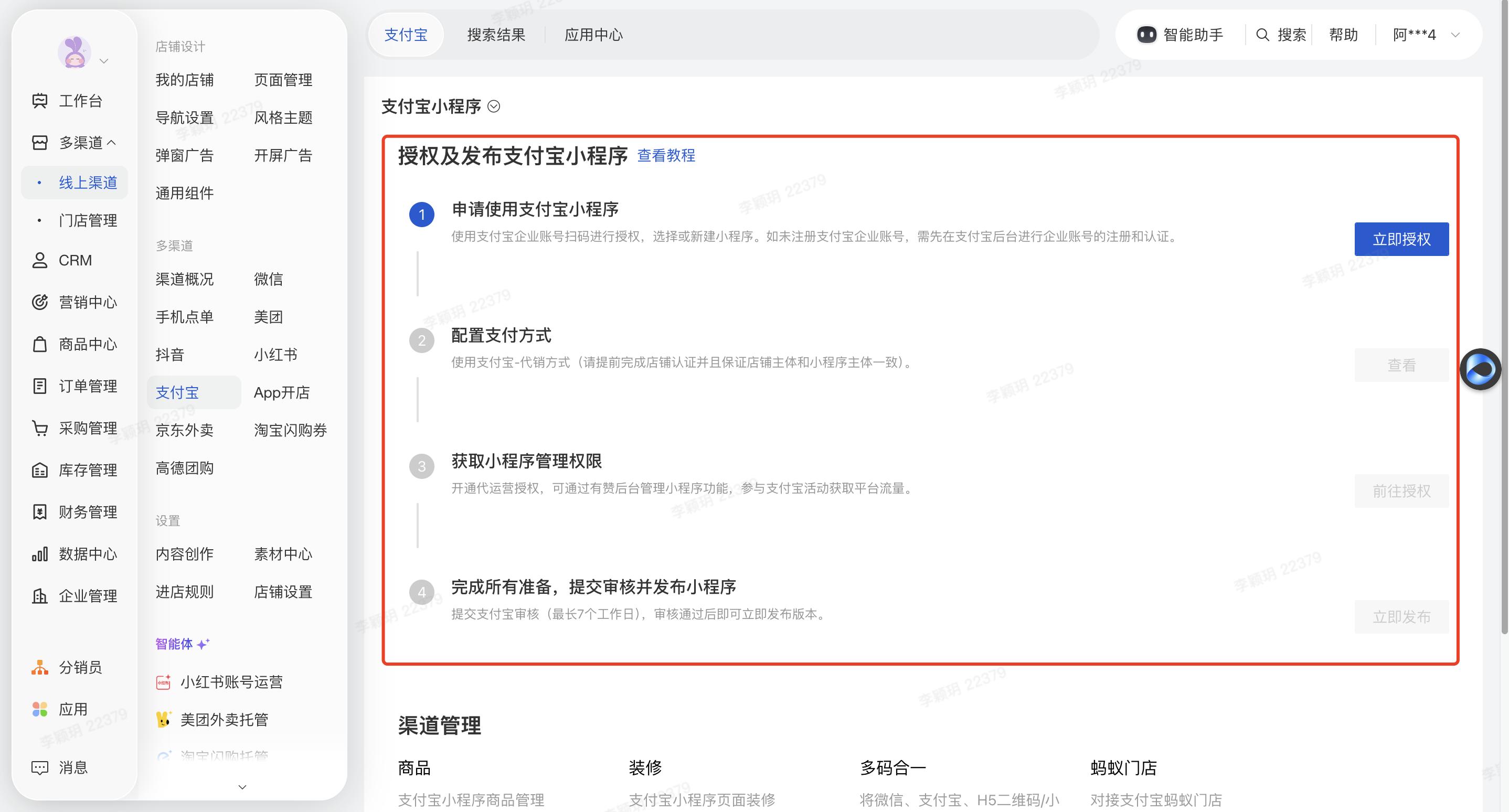Open 风格主题 menu item

coord(283,117)
